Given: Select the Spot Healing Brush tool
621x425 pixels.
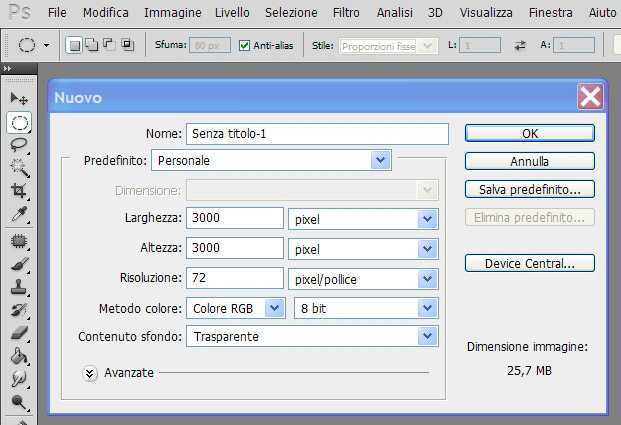Looking at the screenshot, I should coord(19,241).
